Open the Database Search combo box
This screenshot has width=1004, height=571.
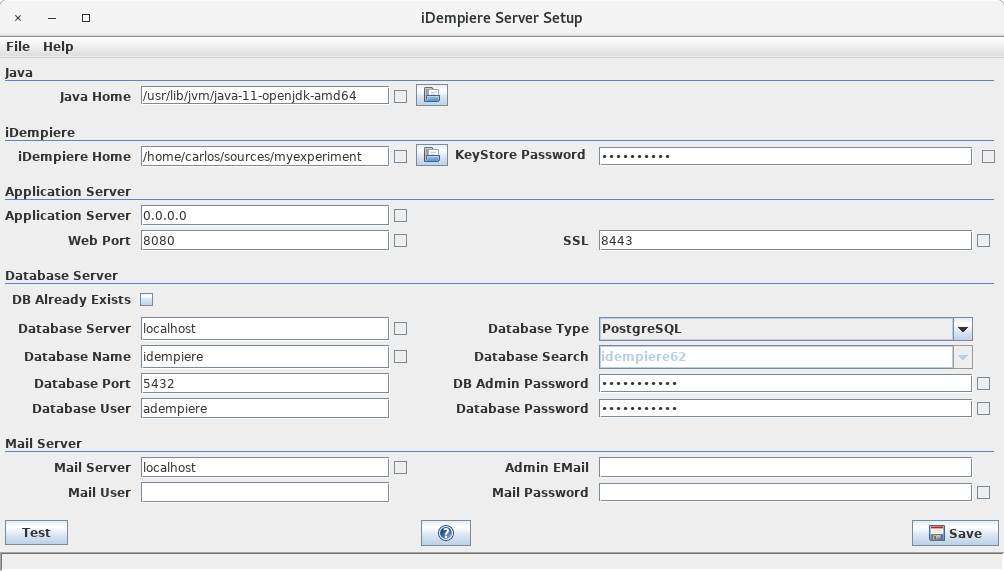(786, 357)
